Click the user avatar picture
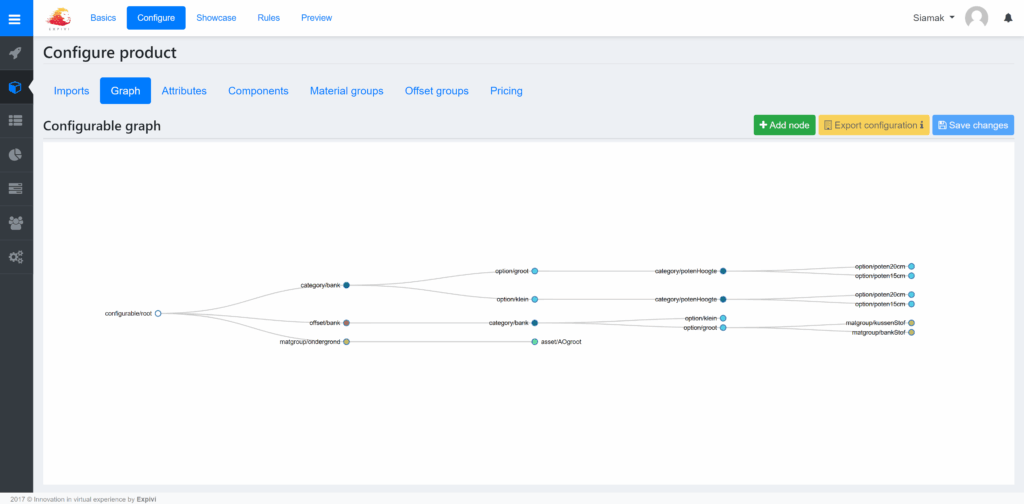The width and height of the screenshot is (1024, 504). click(x=976, y=18)
